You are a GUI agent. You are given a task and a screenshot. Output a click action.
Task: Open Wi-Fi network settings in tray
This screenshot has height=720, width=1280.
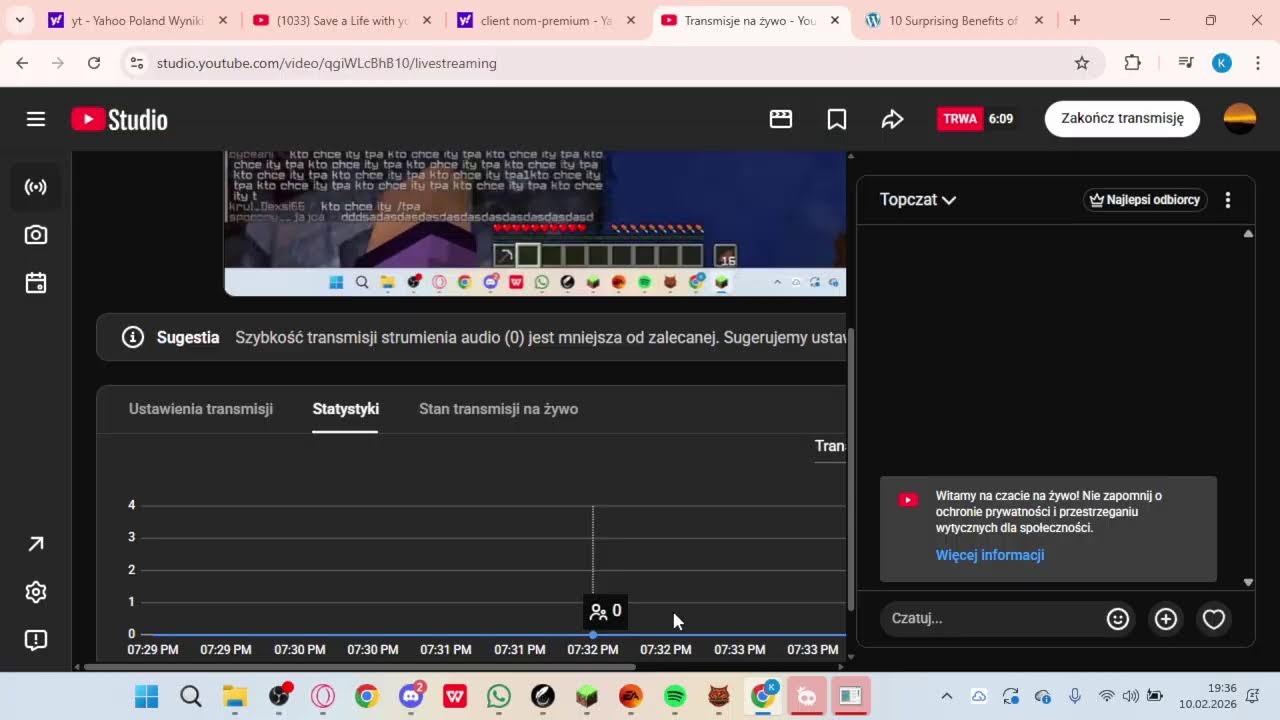(x=1106, y=696)
